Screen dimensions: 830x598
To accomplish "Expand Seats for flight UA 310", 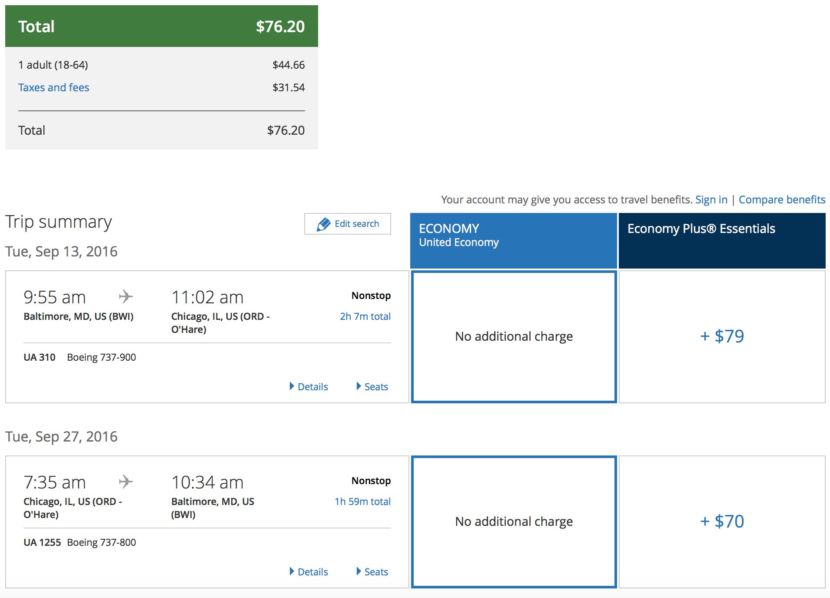I will pos(372,387).
